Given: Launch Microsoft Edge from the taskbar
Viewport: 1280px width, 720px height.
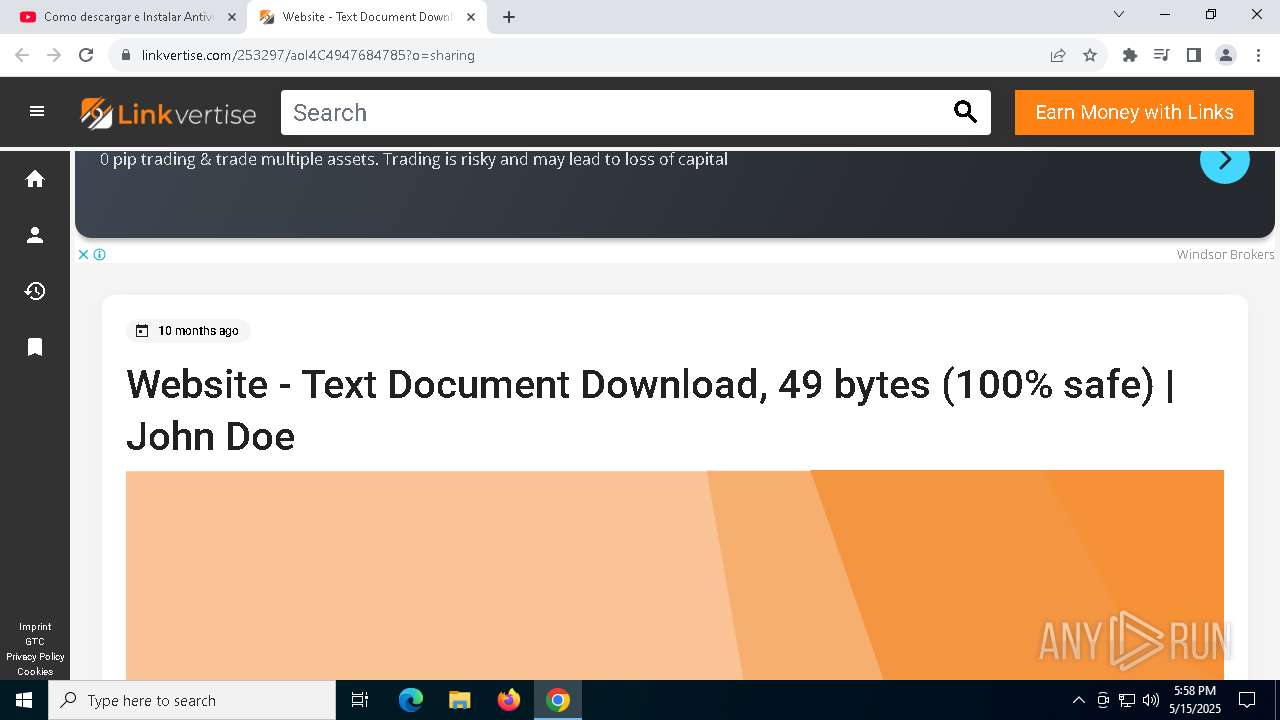Looking at the screenshot, I should (411, 700).
